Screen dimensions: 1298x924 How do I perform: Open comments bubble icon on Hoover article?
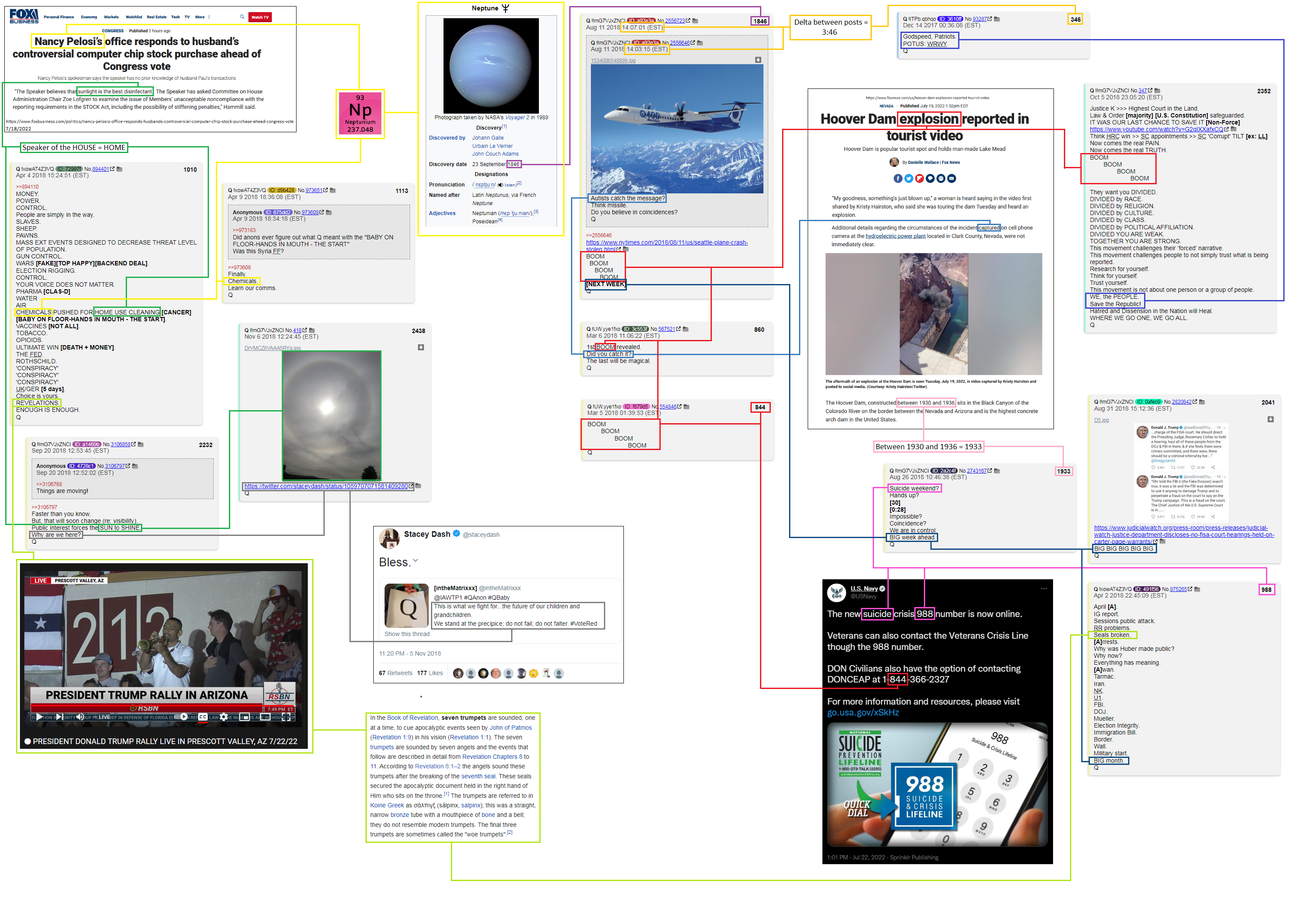pos(930,179)
